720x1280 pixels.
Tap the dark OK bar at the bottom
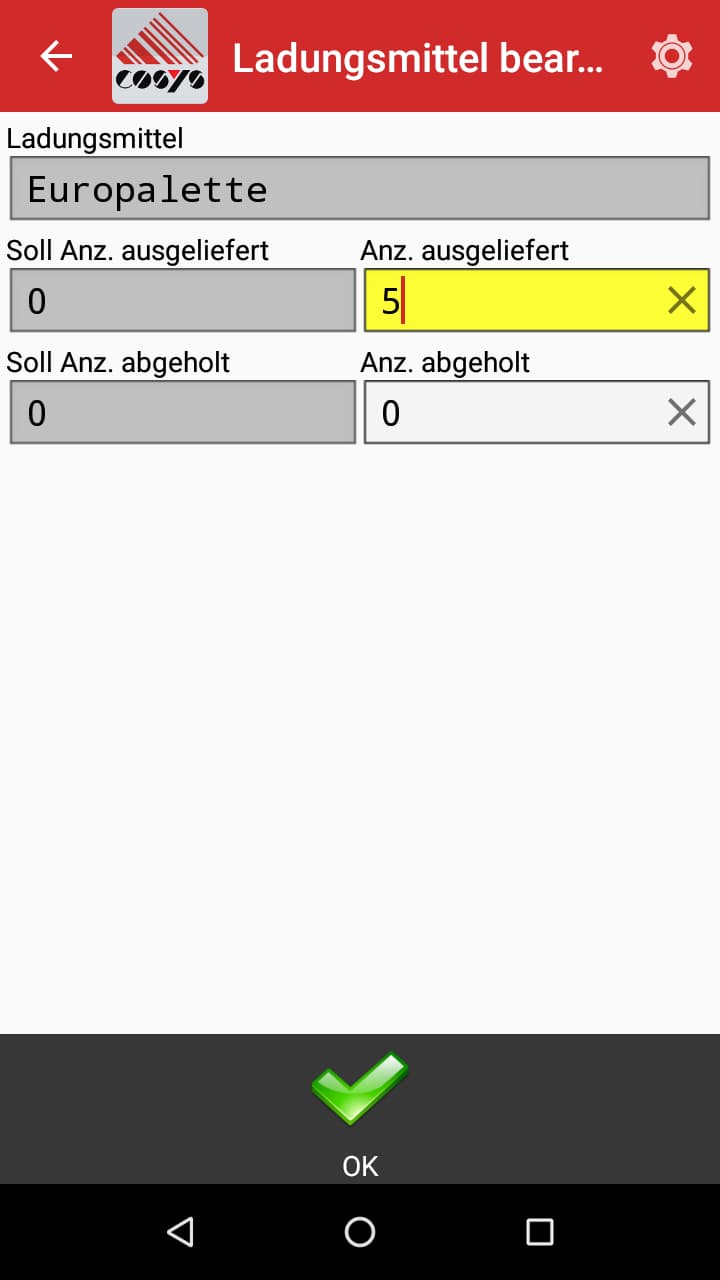361,1110
